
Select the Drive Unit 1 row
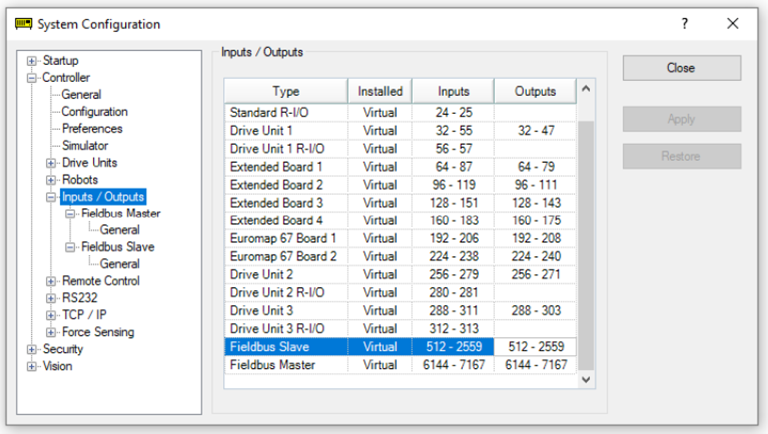[400, 131]
